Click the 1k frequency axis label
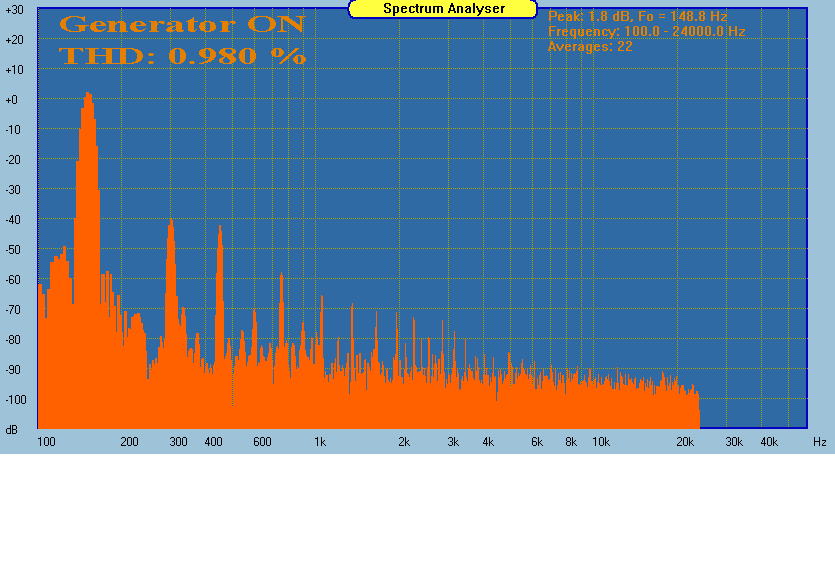Screen dimensions: 835x588 (x=320, y=442)
